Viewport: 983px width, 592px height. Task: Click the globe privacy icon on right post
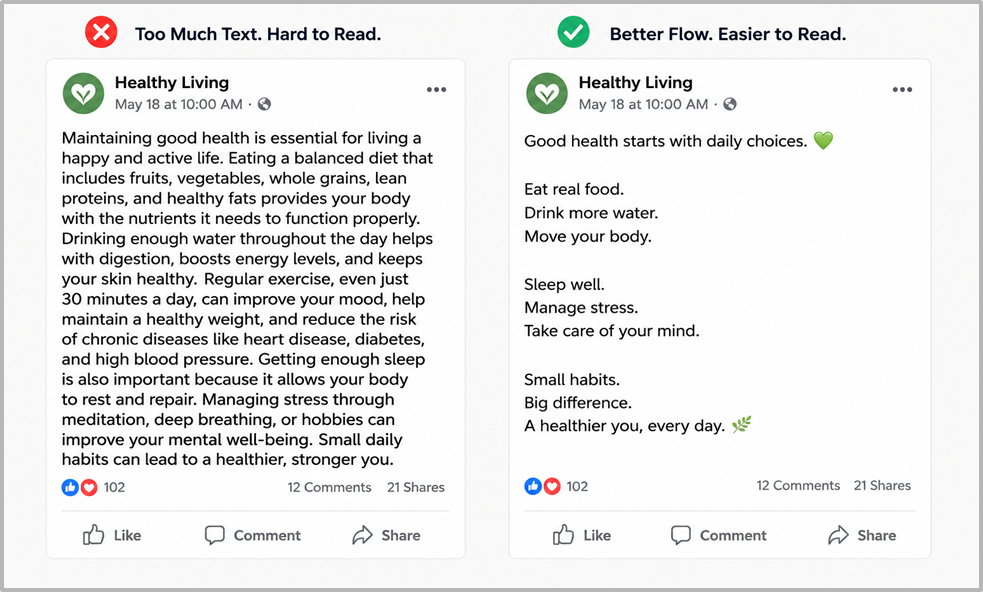coord(730,104)
